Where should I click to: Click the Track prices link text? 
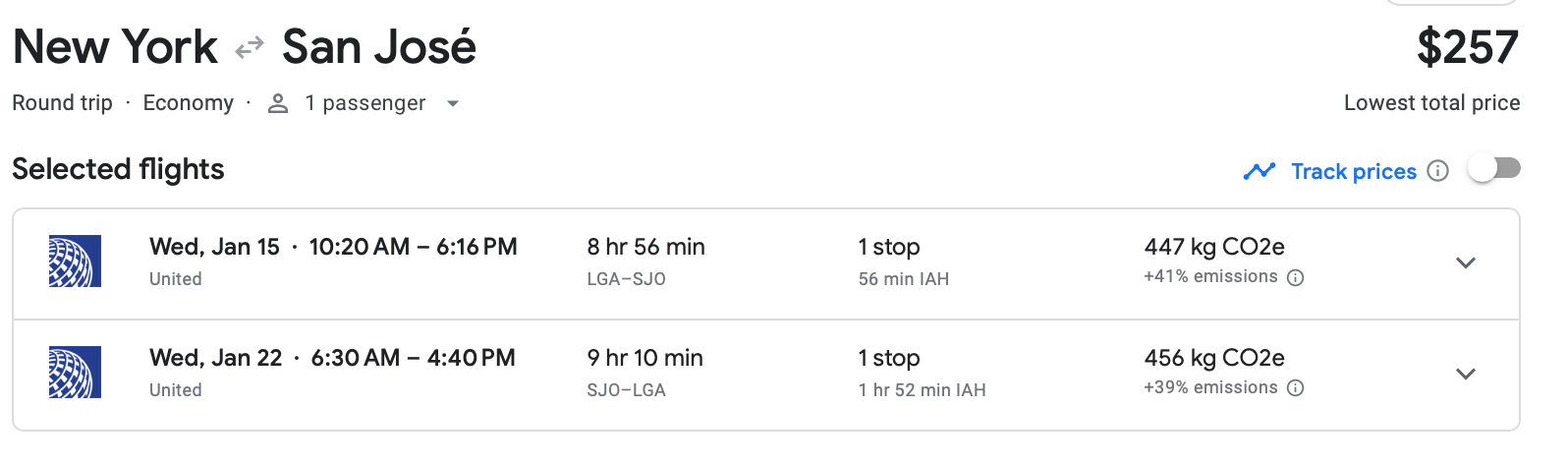(1353, 171)
